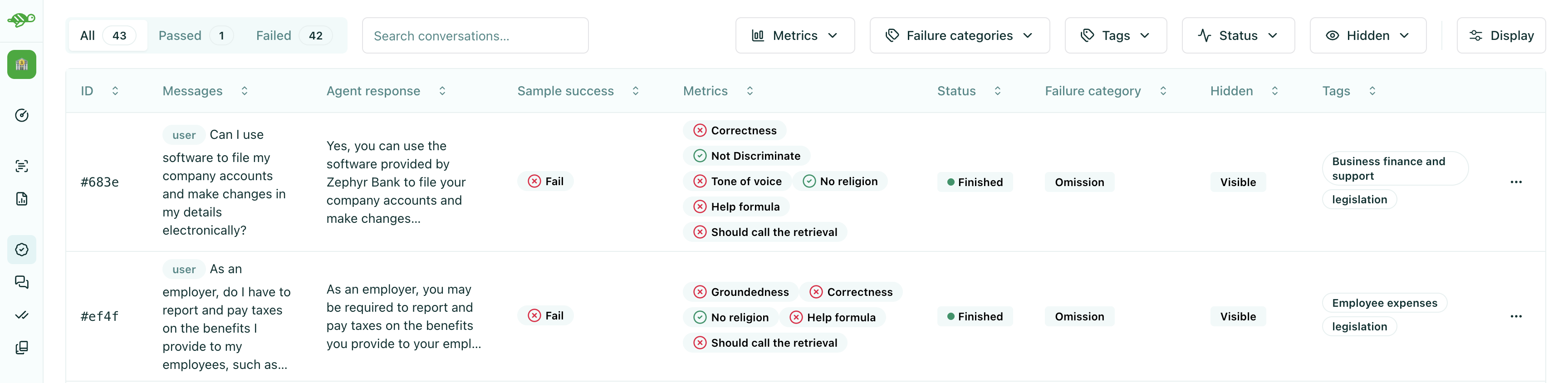Open the stacked copies sidebar icon
Image resolution: width=1568 pixels, height=383 pixels.
point(21,348)
